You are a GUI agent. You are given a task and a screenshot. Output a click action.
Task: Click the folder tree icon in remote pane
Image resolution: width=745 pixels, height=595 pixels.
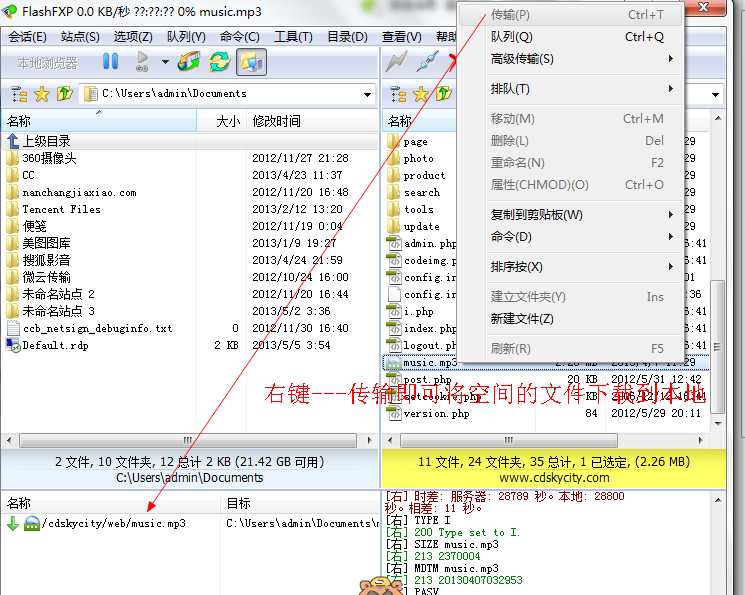tap(398, 94)
